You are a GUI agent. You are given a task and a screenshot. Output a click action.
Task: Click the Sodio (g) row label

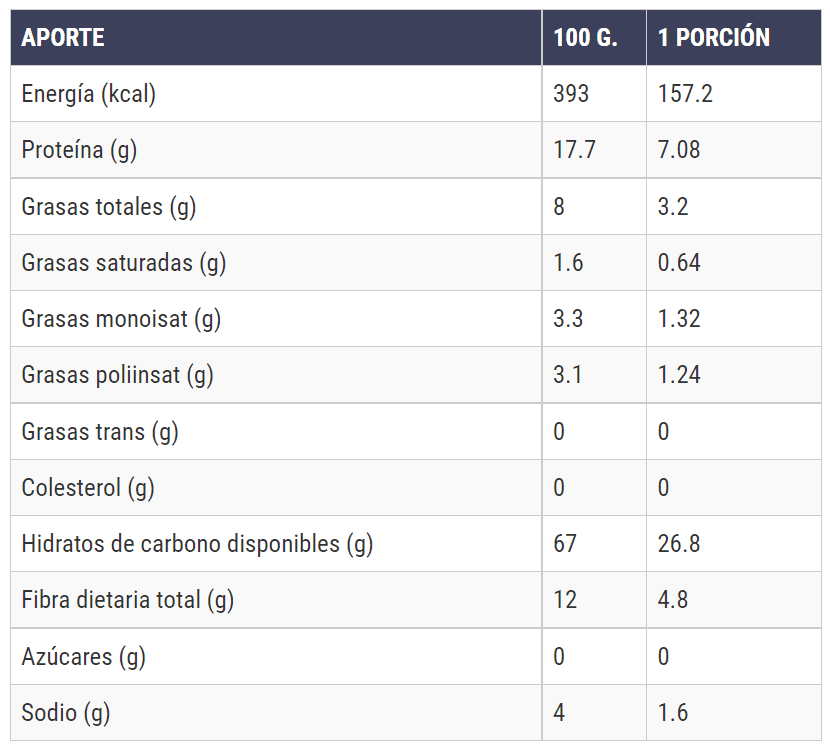coord(66,713)
